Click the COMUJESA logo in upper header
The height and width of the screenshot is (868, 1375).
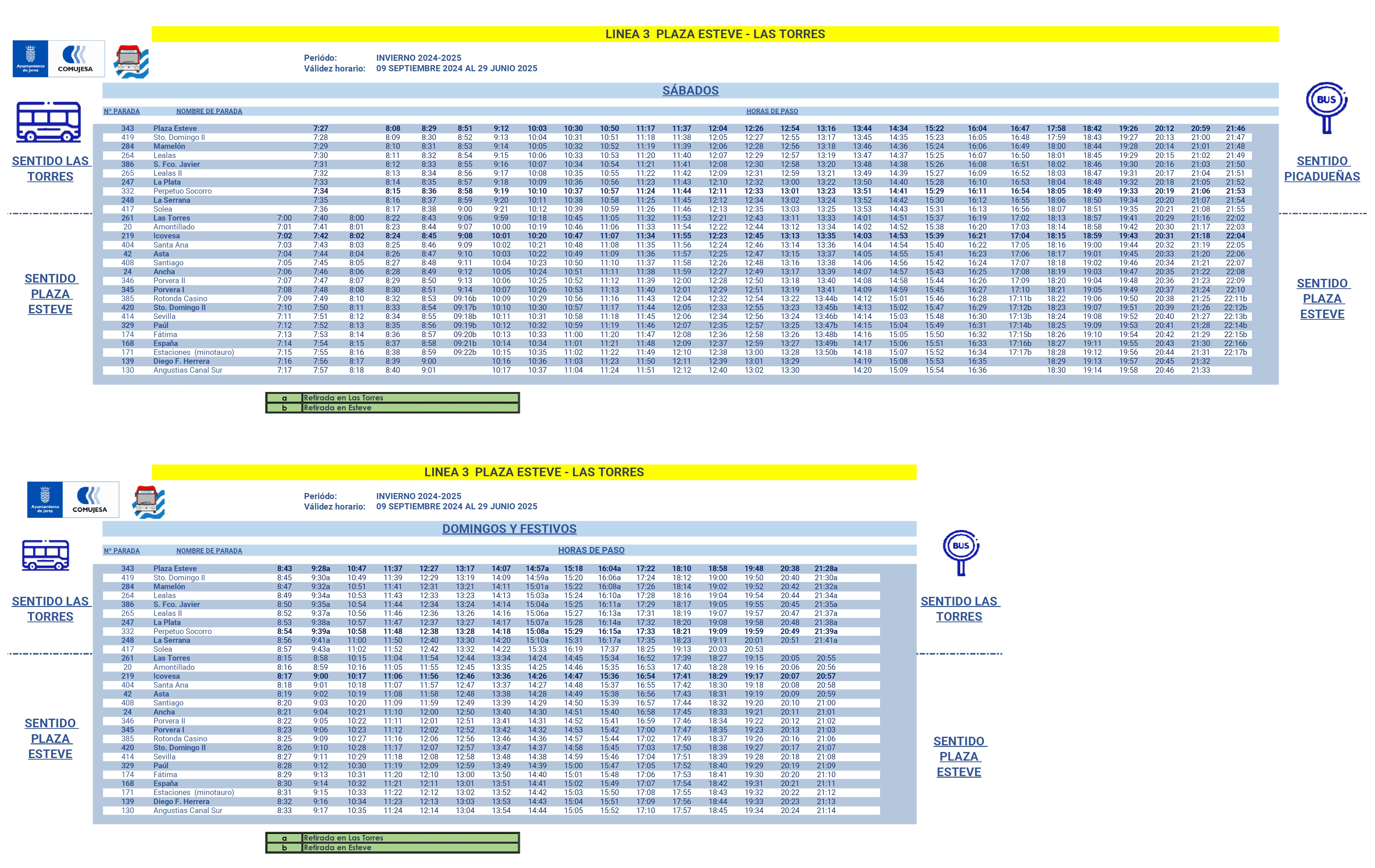[x=77, y=59]
